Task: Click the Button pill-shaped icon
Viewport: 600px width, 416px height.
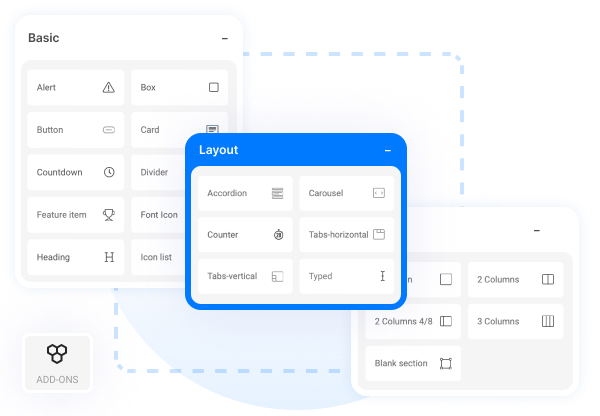Action: (109, 130)
